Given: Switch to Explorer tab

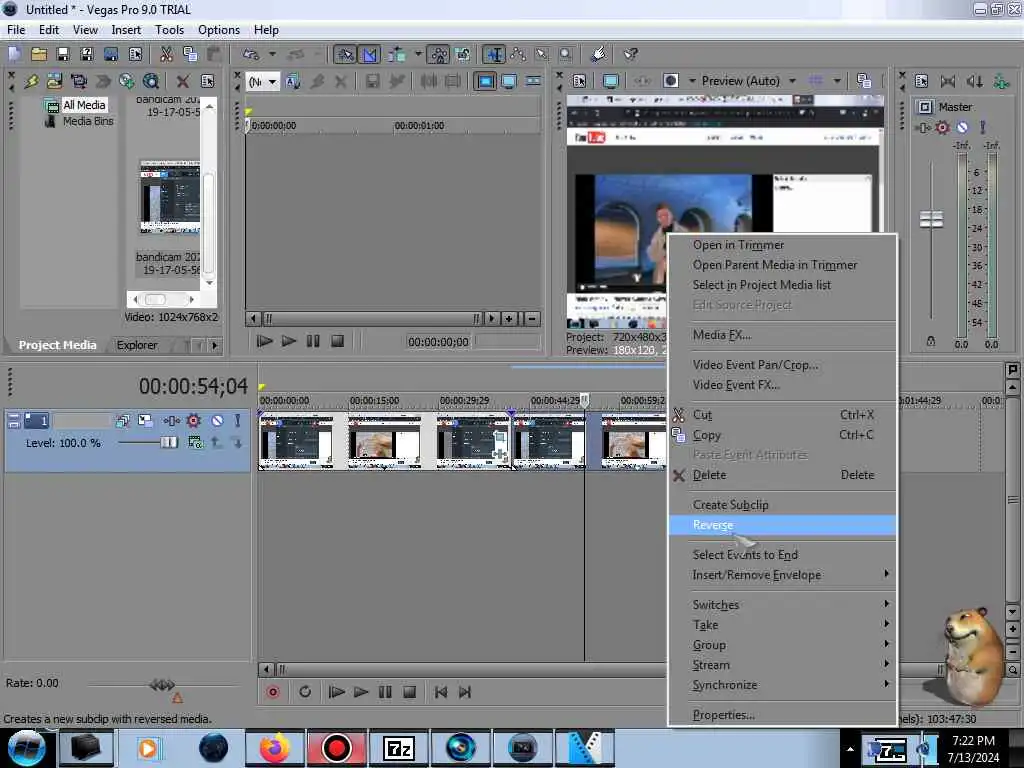Looking at the screenshot, I should tap(136, 345).
